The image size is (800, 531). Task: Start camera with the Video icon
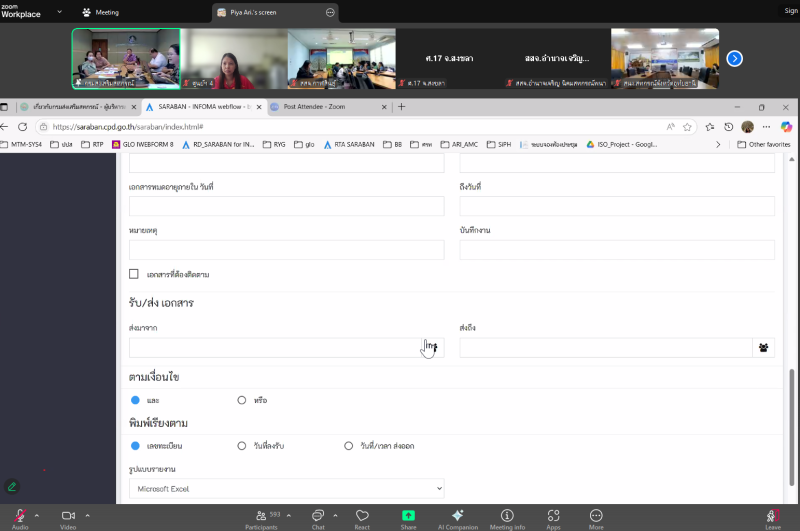pos(68,514)
